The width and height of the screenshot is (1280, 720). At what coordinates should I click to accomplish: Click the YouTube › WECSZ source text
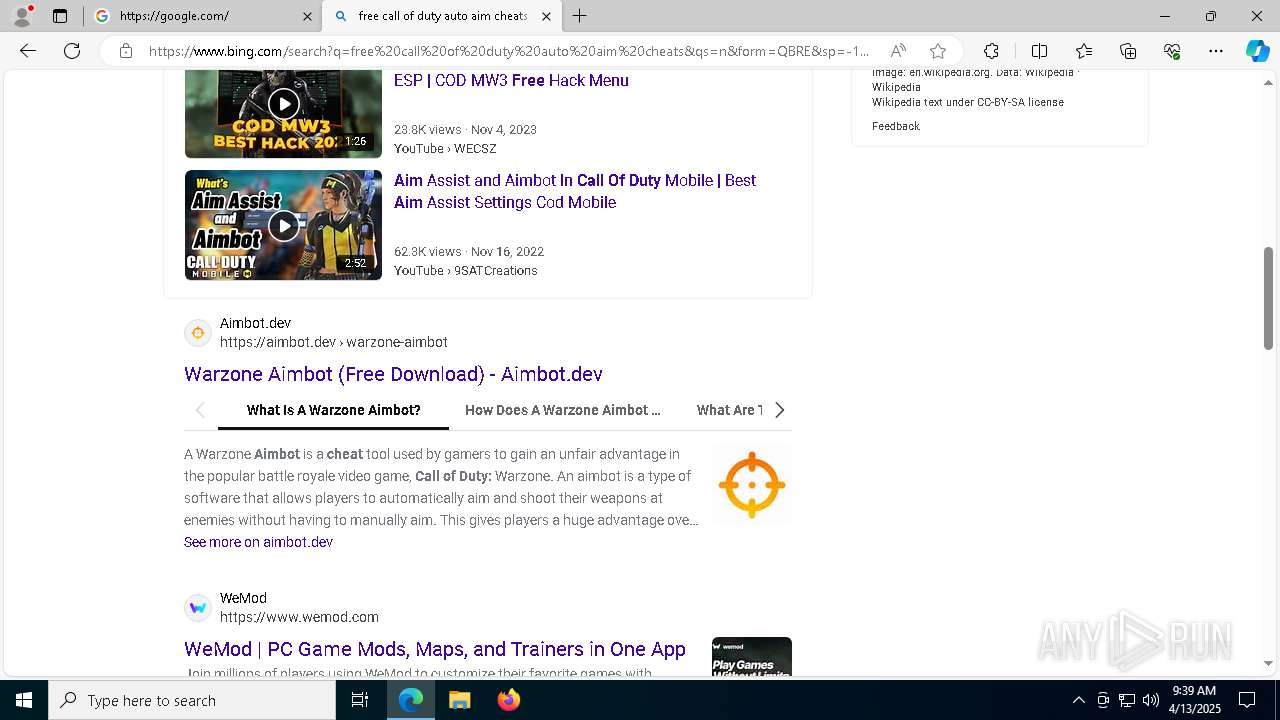pos(445,148)
